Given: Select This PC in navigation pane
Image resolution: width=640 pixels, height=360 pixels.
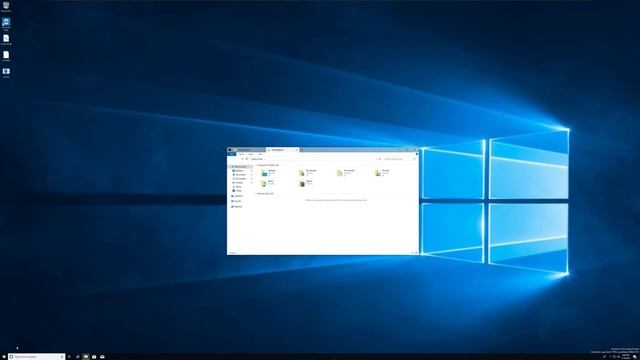Looking at the screenshot, I should [x=237, y=201].
